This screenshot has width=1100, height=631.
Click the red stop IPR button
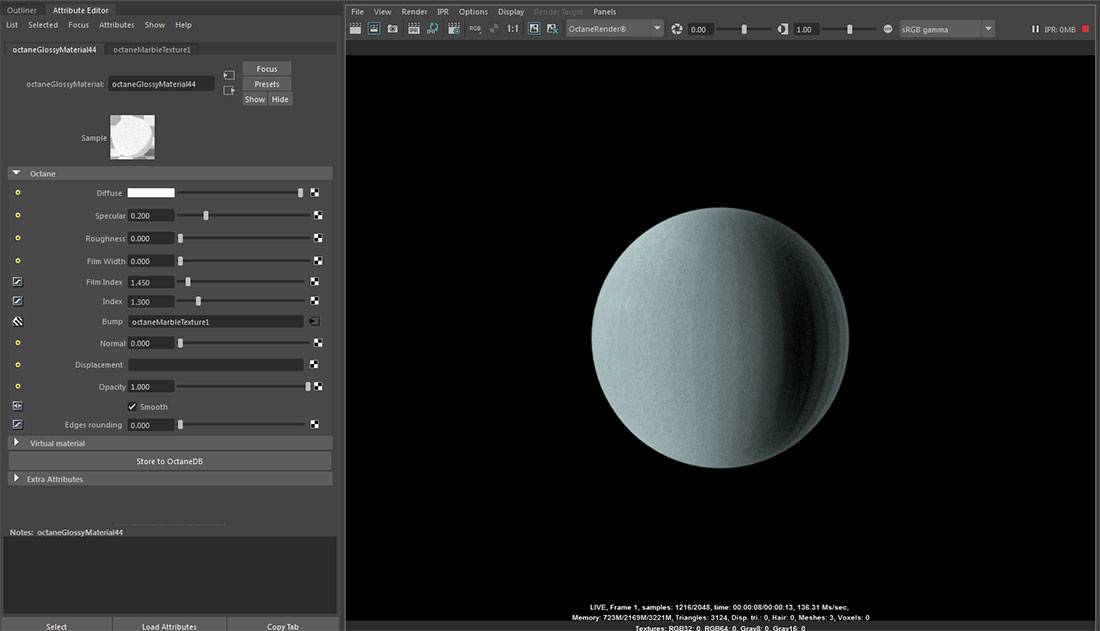tap(1086, 30)
